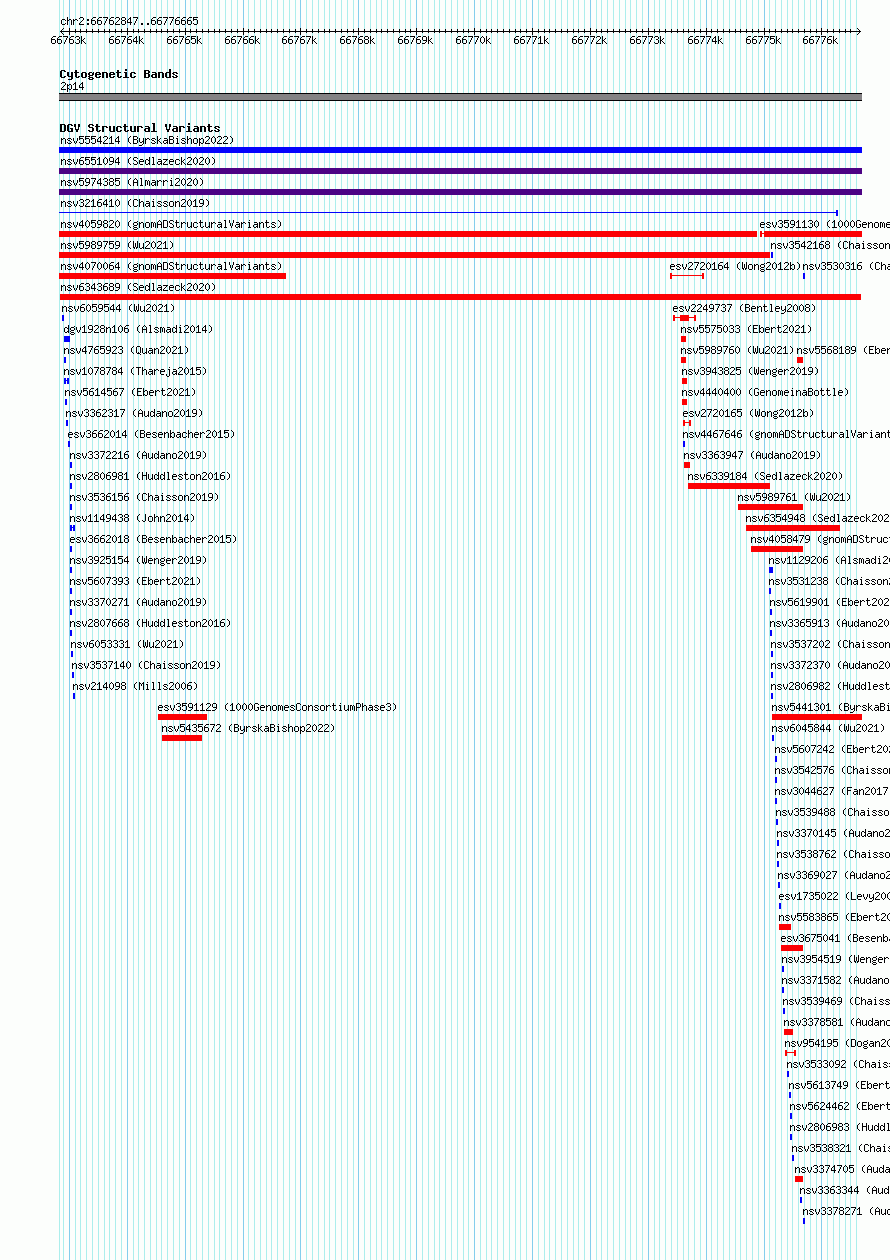890x1260 pixels.
Task: Select the nsv3542168 variant label
Action: tap(830, 245)
